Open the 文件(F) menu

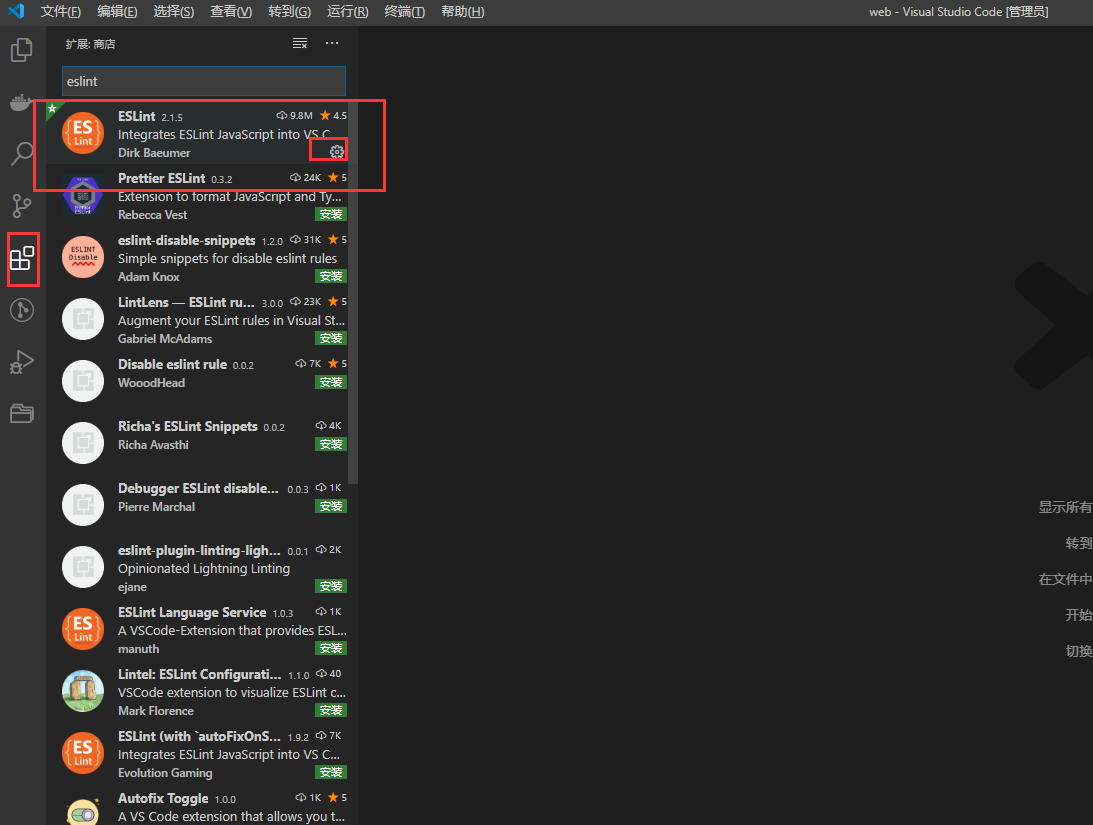point(61,12)
